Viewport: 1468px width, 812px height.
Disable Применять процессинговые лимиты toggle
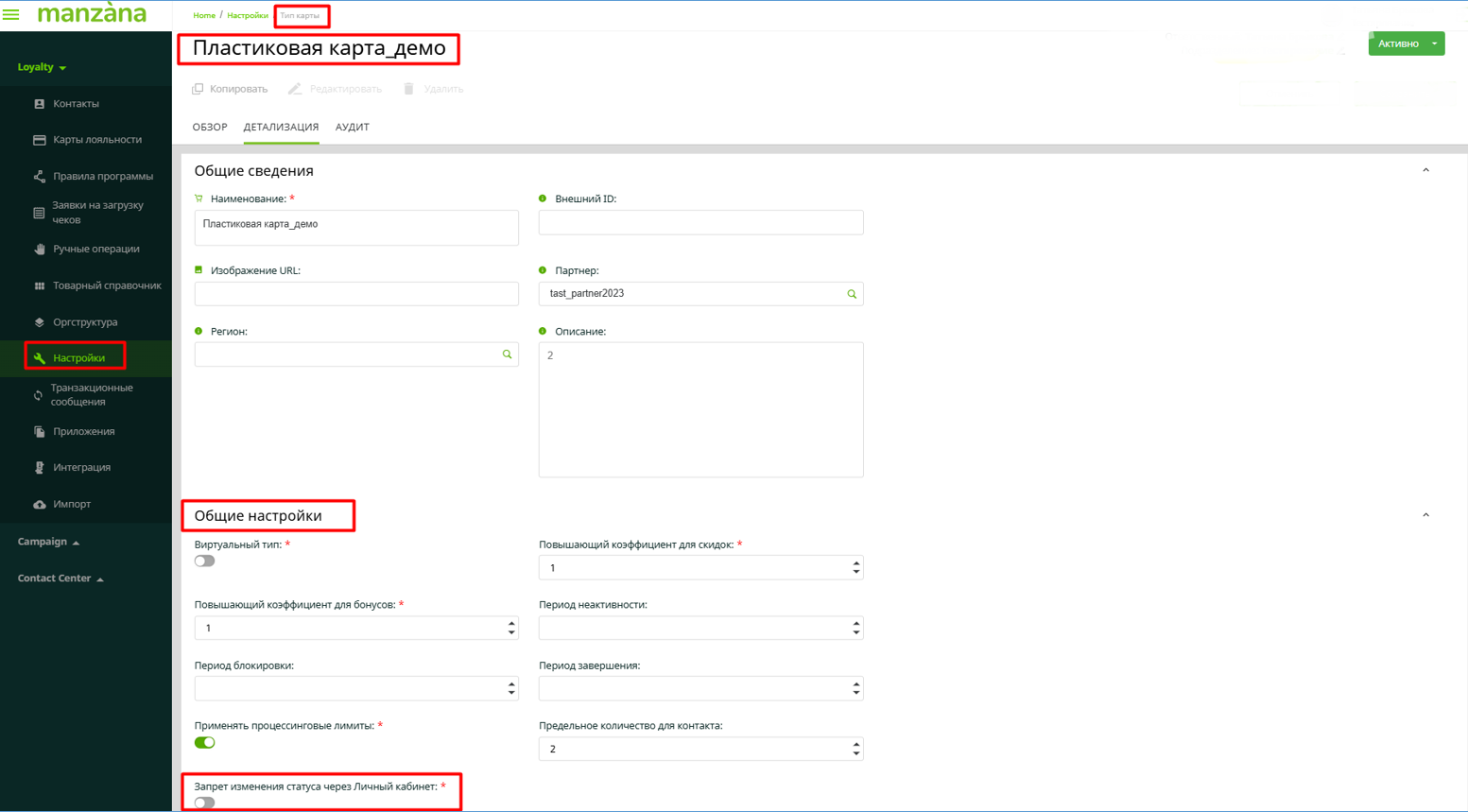click(204, 743)
